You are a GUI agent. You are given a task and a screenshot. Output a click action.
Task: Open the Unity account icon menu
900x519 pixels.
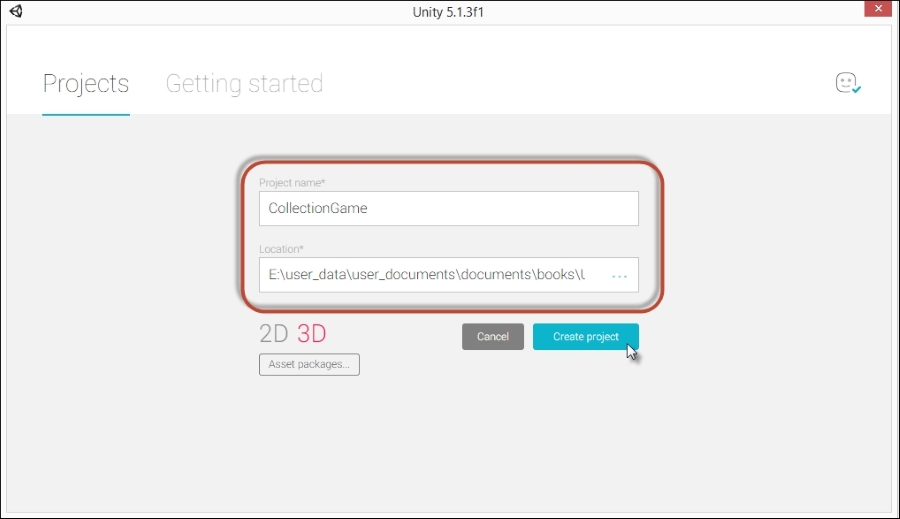pyautogui.click(x=848, y=83)
